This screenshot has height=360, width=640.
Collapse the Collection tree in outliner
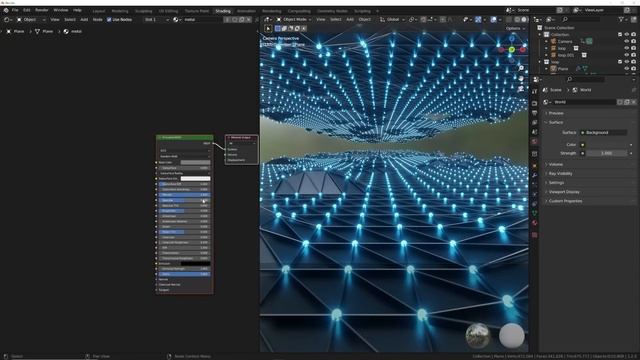[540, 35]
